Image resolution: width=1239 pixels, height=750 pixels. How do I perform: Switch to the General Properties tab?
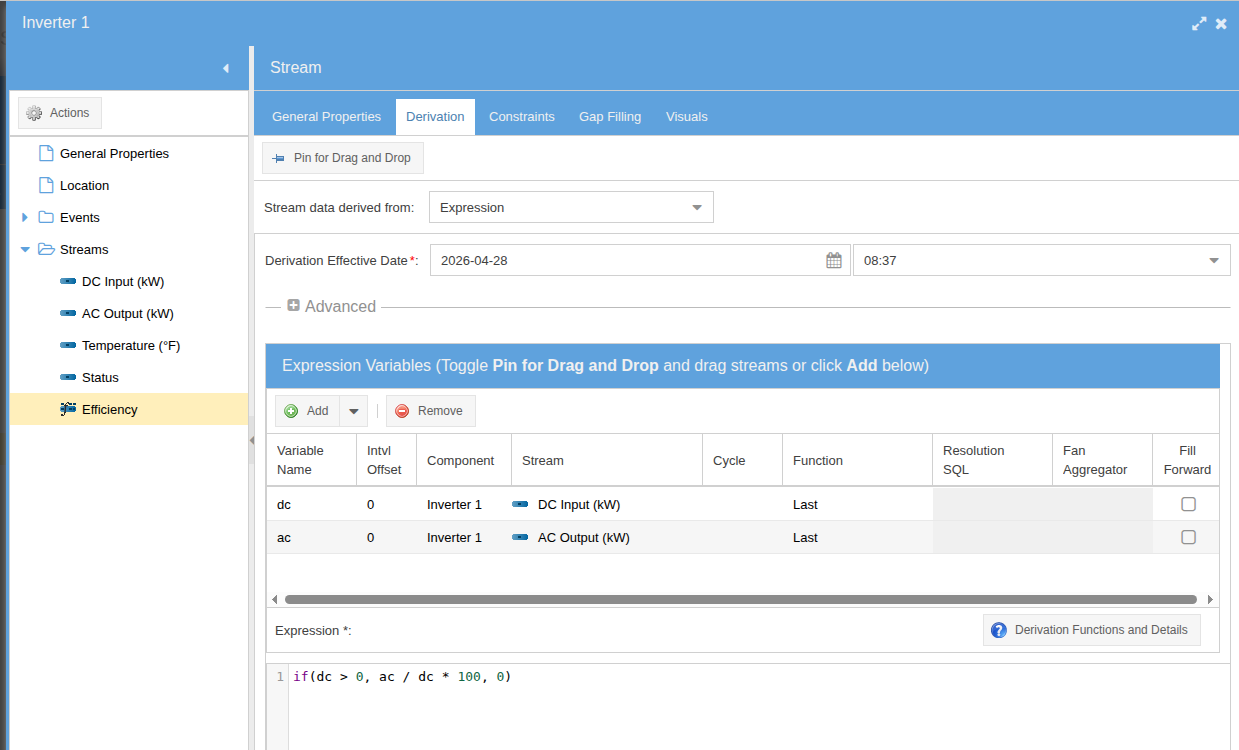pyautogui.click(x=326, y=117)
